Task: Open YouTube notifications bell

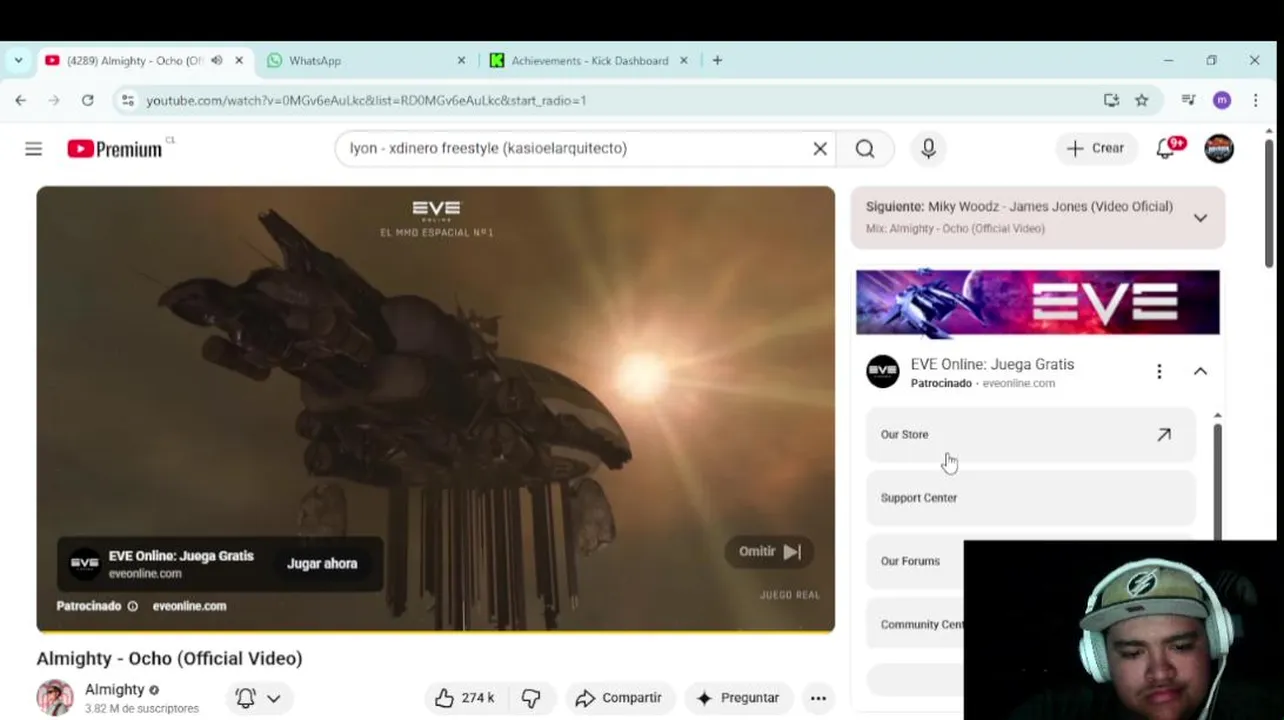Action: [x=1167, y=148]
